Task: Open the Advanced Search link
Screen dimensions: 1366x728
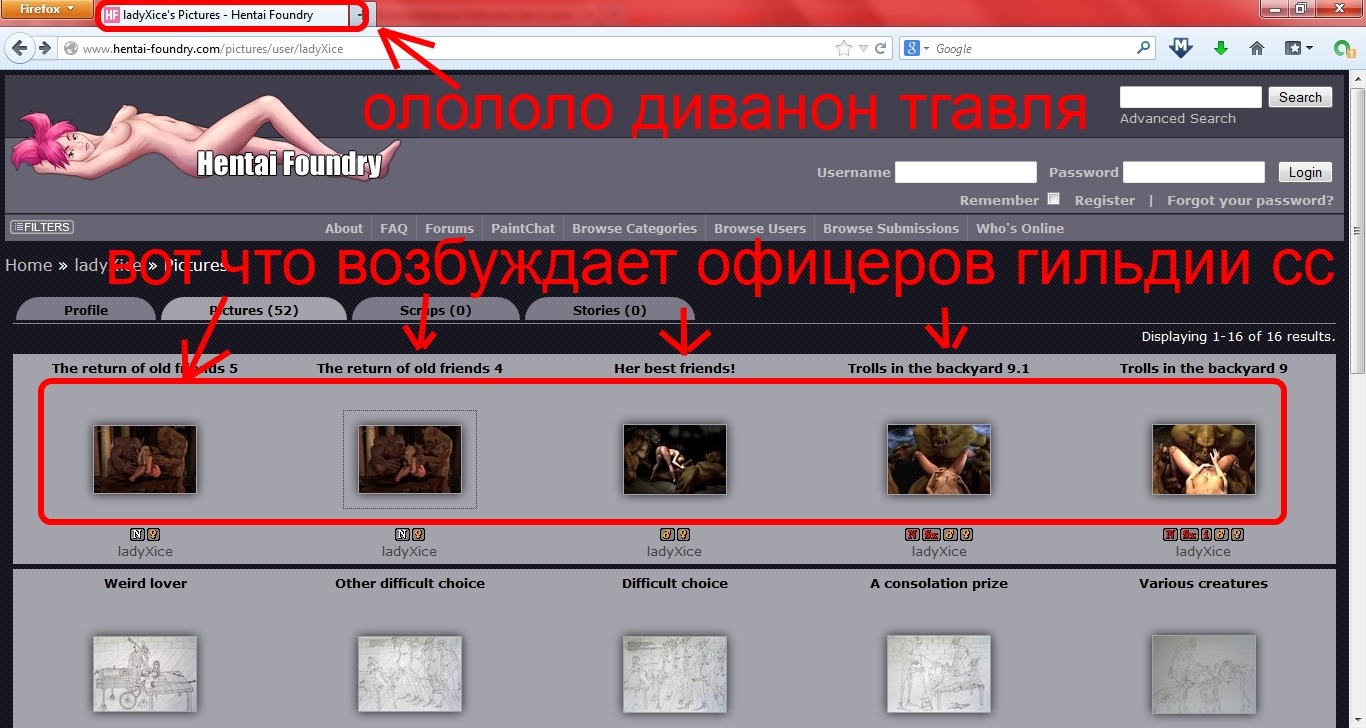Action: [x=1177, y=118]
